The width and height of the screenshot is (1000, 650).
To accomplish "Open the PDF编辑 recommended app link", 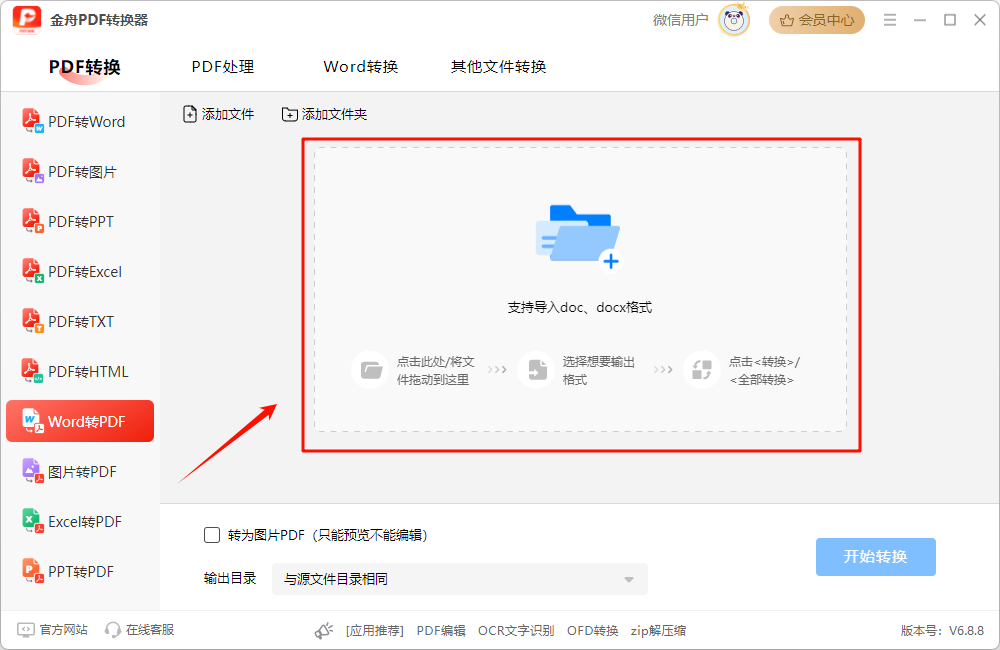I will click(x=441, y=630).
